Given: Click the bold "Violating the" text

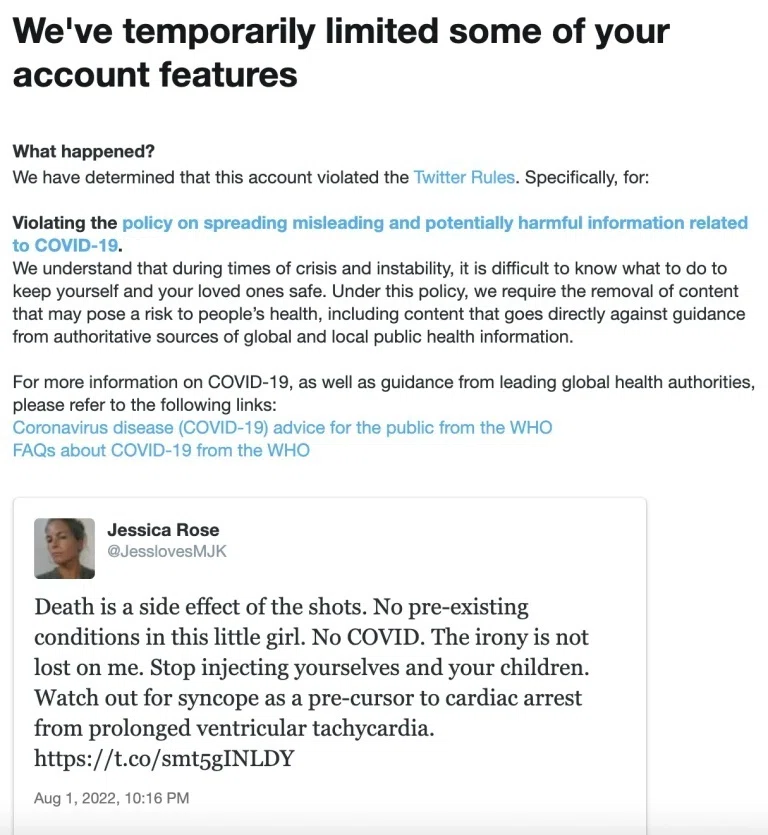Looking at the screenshot, I should click(64, 223).
